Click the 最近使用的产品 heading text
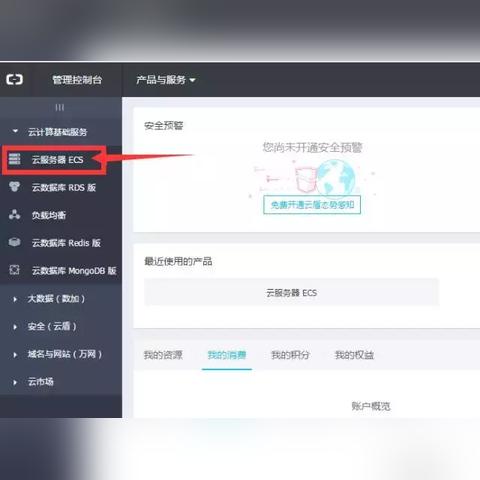The height and width of the screenshot is (480, 480). (178, 261)
